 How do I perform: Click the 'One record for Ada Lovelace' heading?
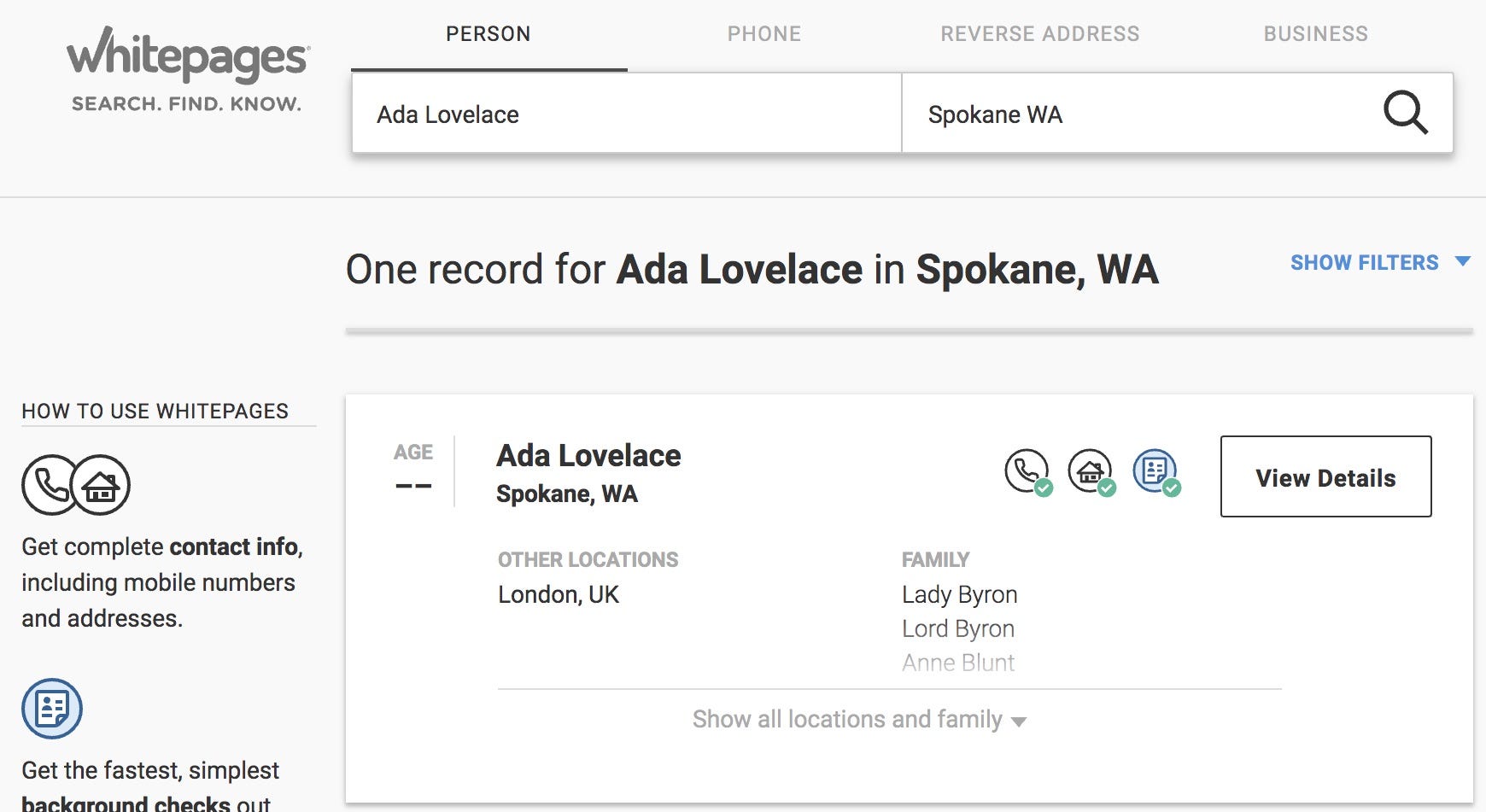tap(752, 270)
